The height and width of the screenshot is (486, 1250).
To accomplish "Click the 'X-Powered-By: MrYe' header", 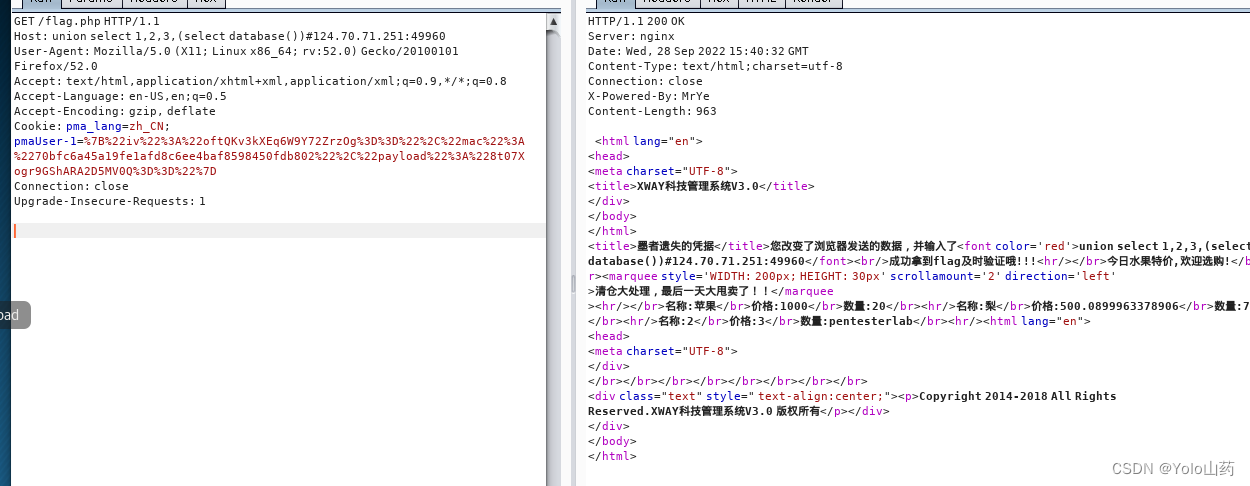I will [649, 96].
